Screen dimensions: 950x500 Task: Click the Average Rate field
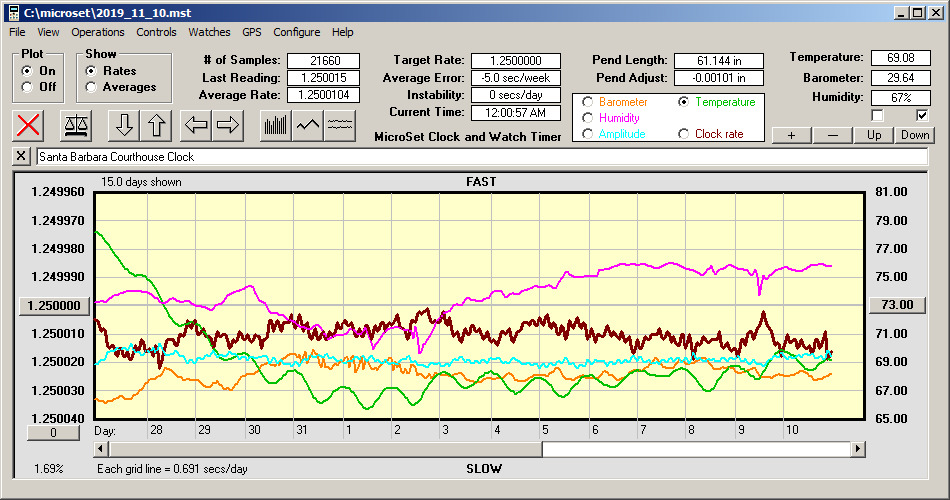tap(324, 95)
